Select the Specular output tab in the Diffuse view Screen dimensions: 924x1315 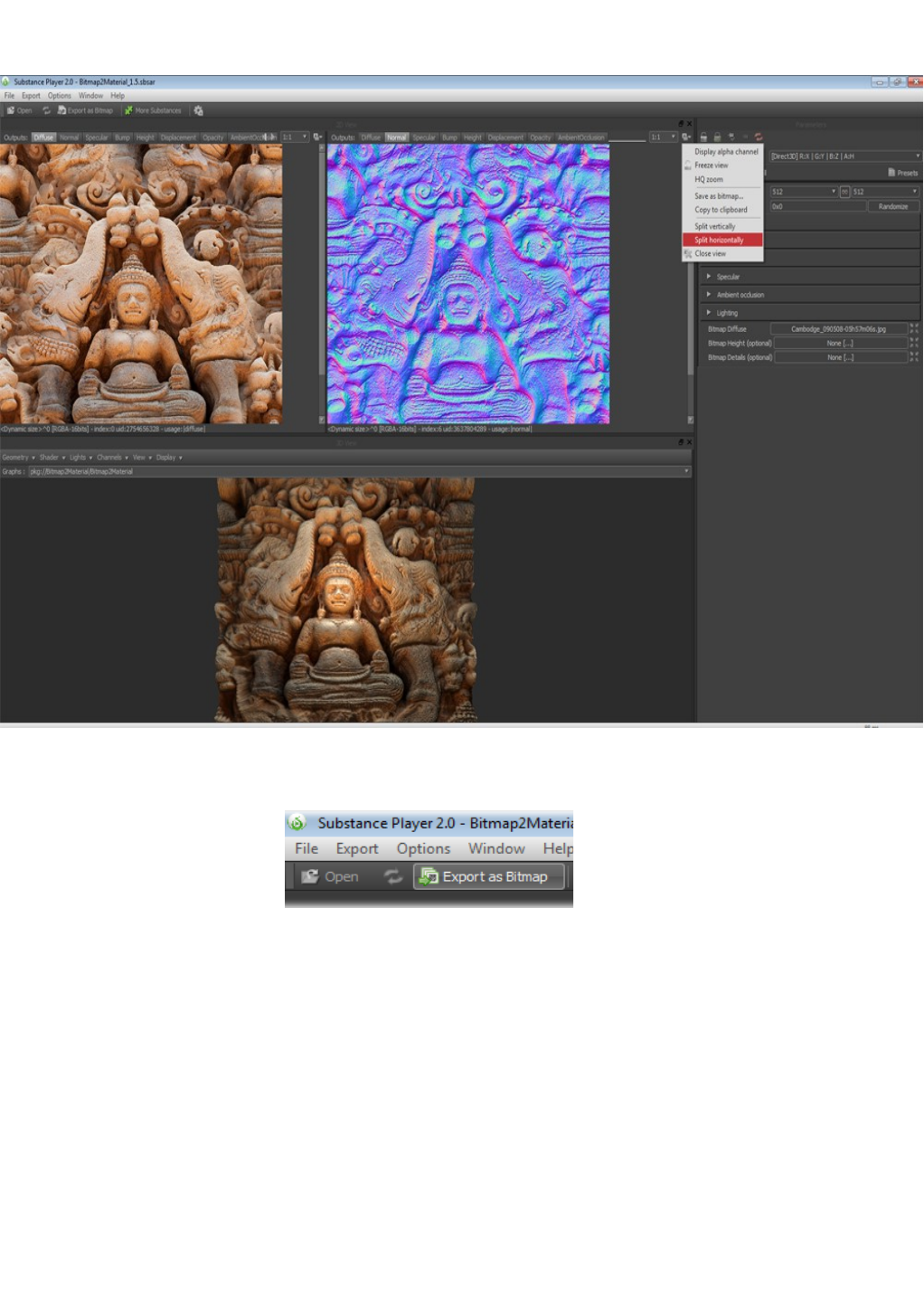97,137
